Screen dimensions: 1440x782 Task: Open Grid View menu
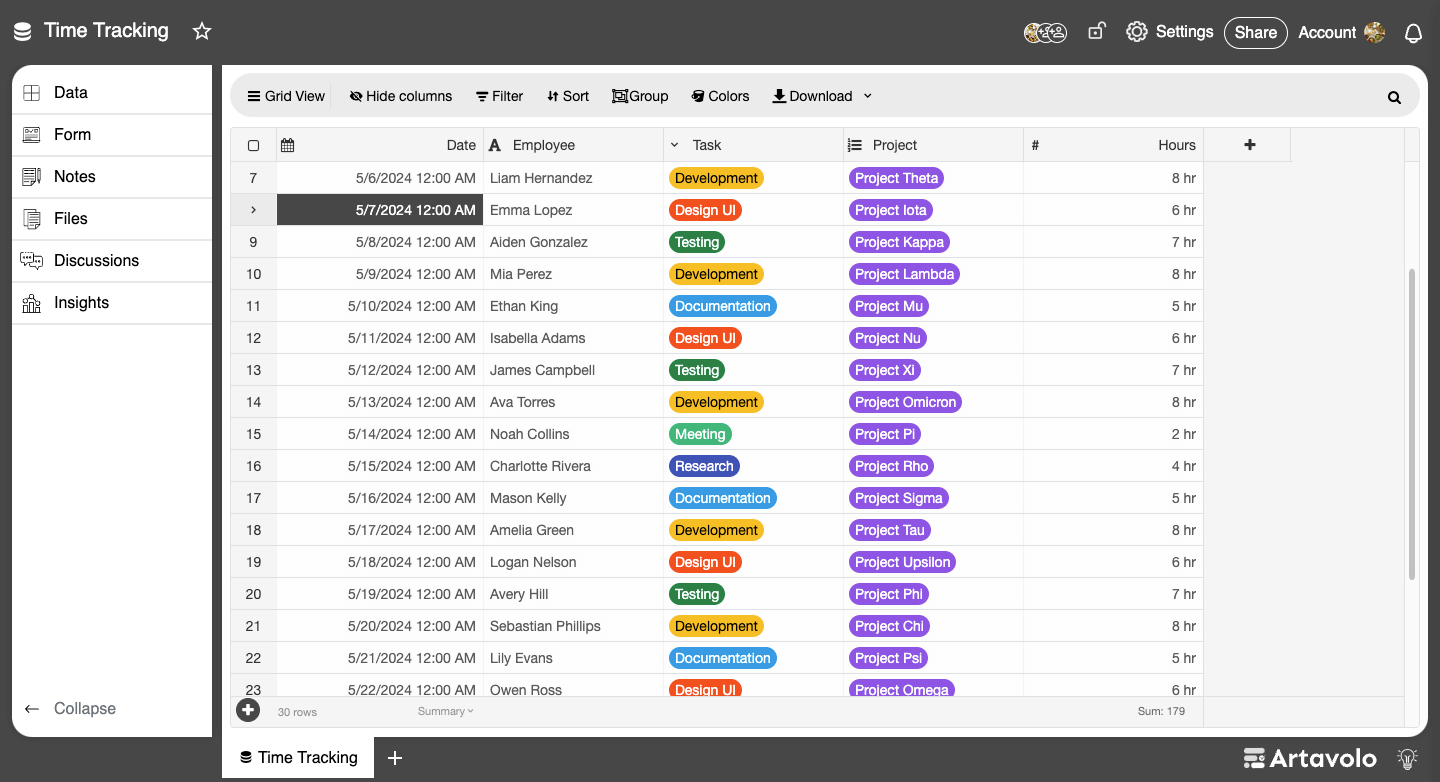point(286,96)
